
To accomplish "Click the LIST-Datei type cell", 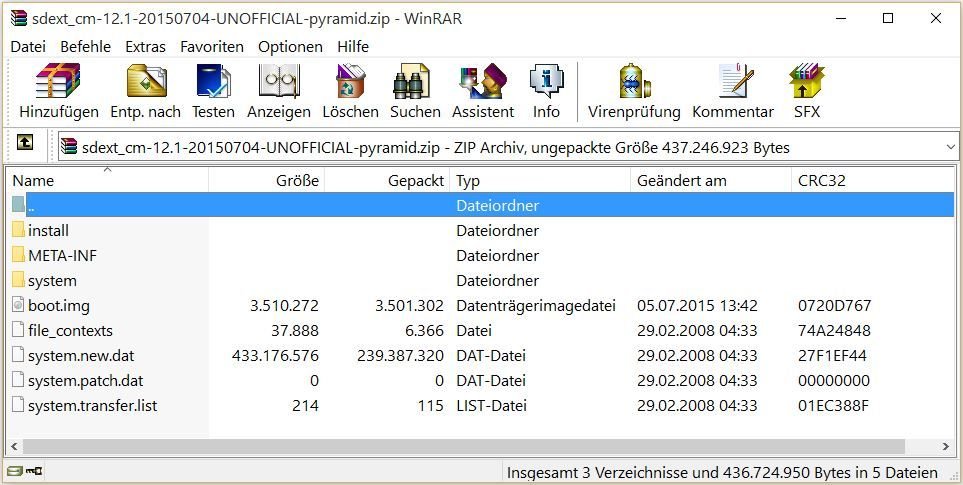I will click(491, 406).
